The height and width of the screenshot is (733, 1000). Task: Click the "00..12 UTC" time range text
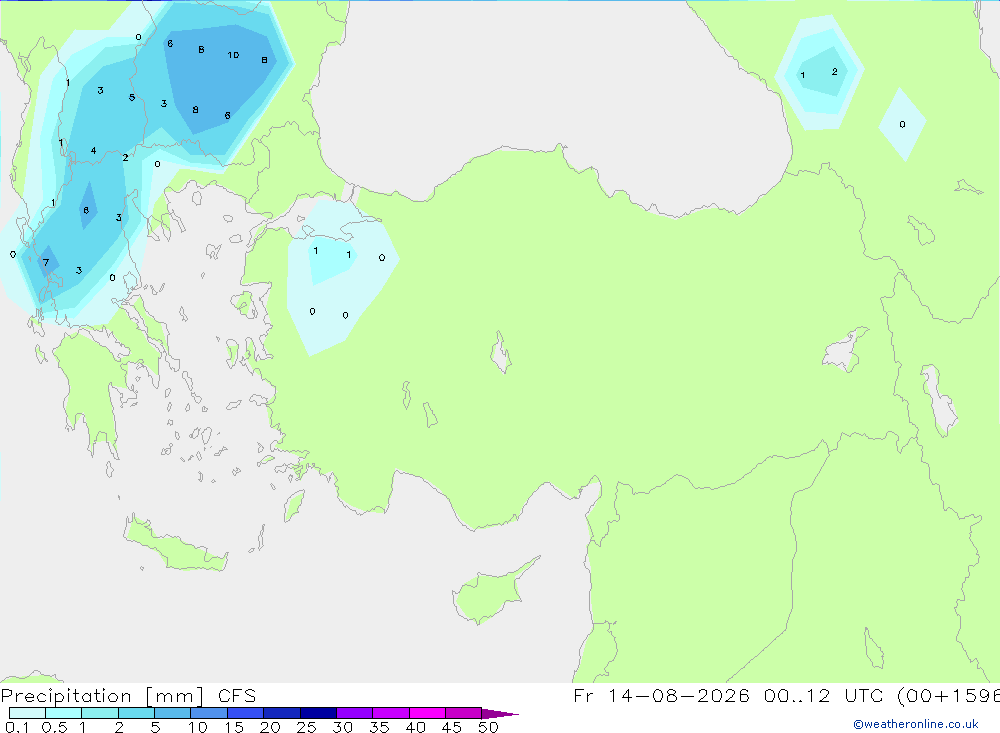pos(823,695)
